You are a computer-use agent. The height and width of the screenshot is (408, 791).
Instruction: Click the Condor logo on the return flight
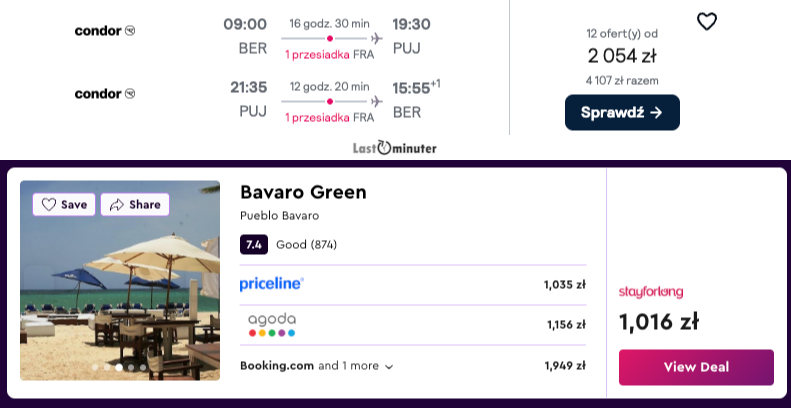pyautogui.click(x=105, y=94)
